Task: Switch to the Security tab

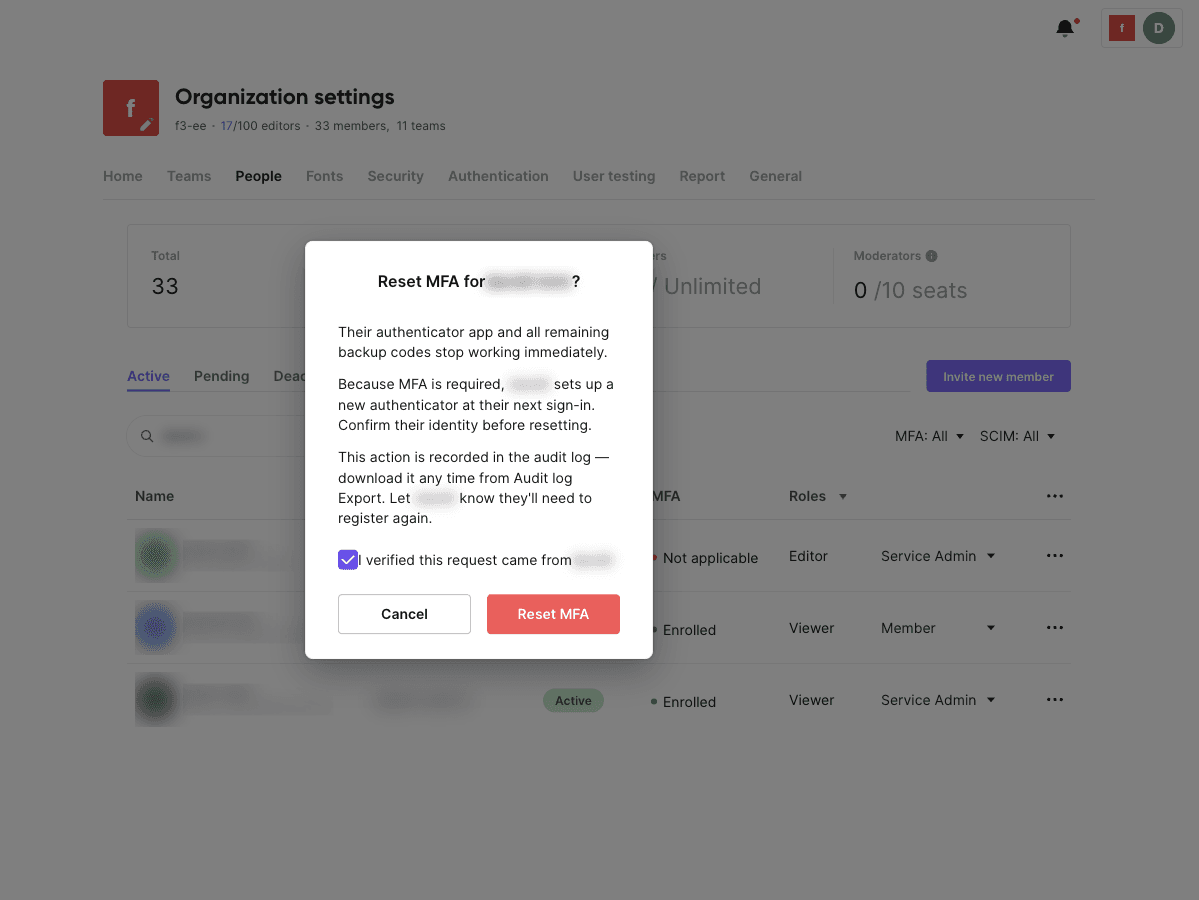Action: tap(395, 176)
